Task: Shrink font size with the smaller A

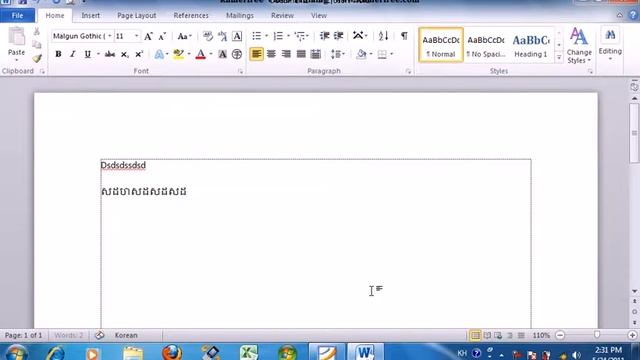Action: [x=162, y=36]
